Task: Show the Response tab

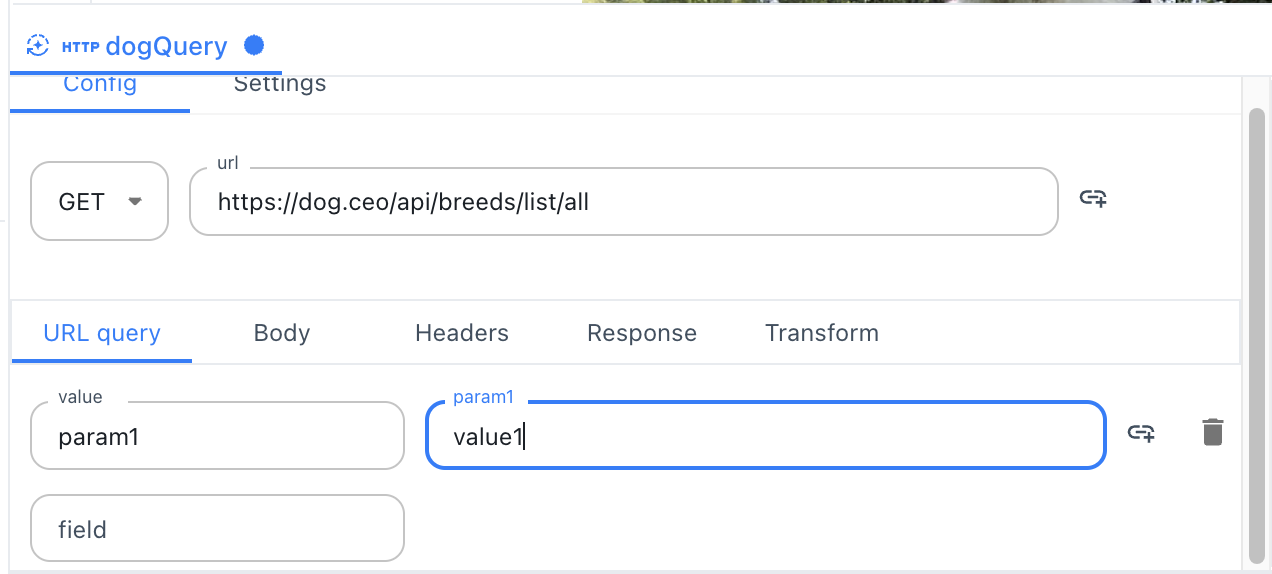Action: click(642, 333)
